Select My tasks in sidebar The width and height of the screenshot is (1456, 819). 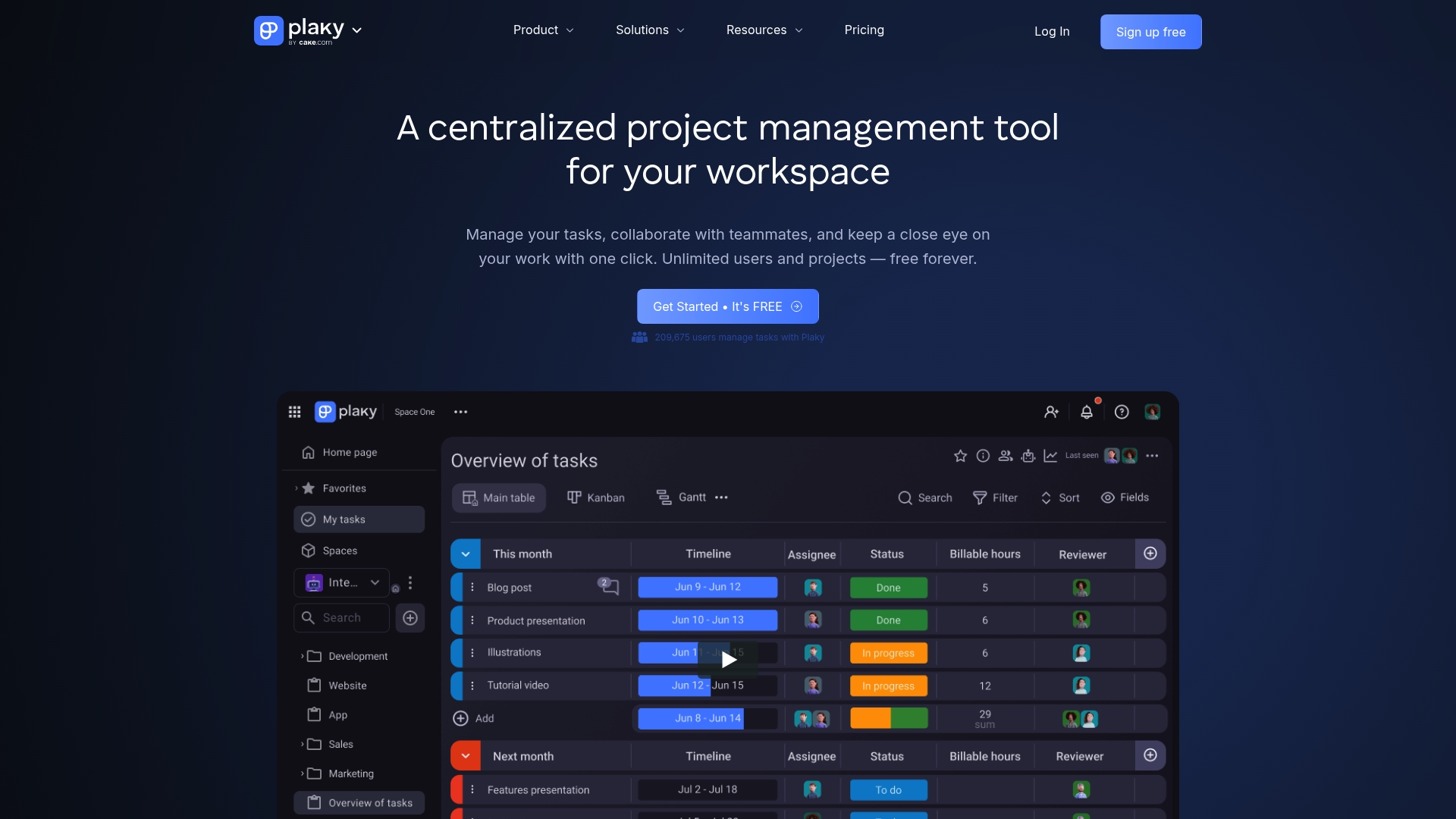pyautogui.click(x=359, y=519)
